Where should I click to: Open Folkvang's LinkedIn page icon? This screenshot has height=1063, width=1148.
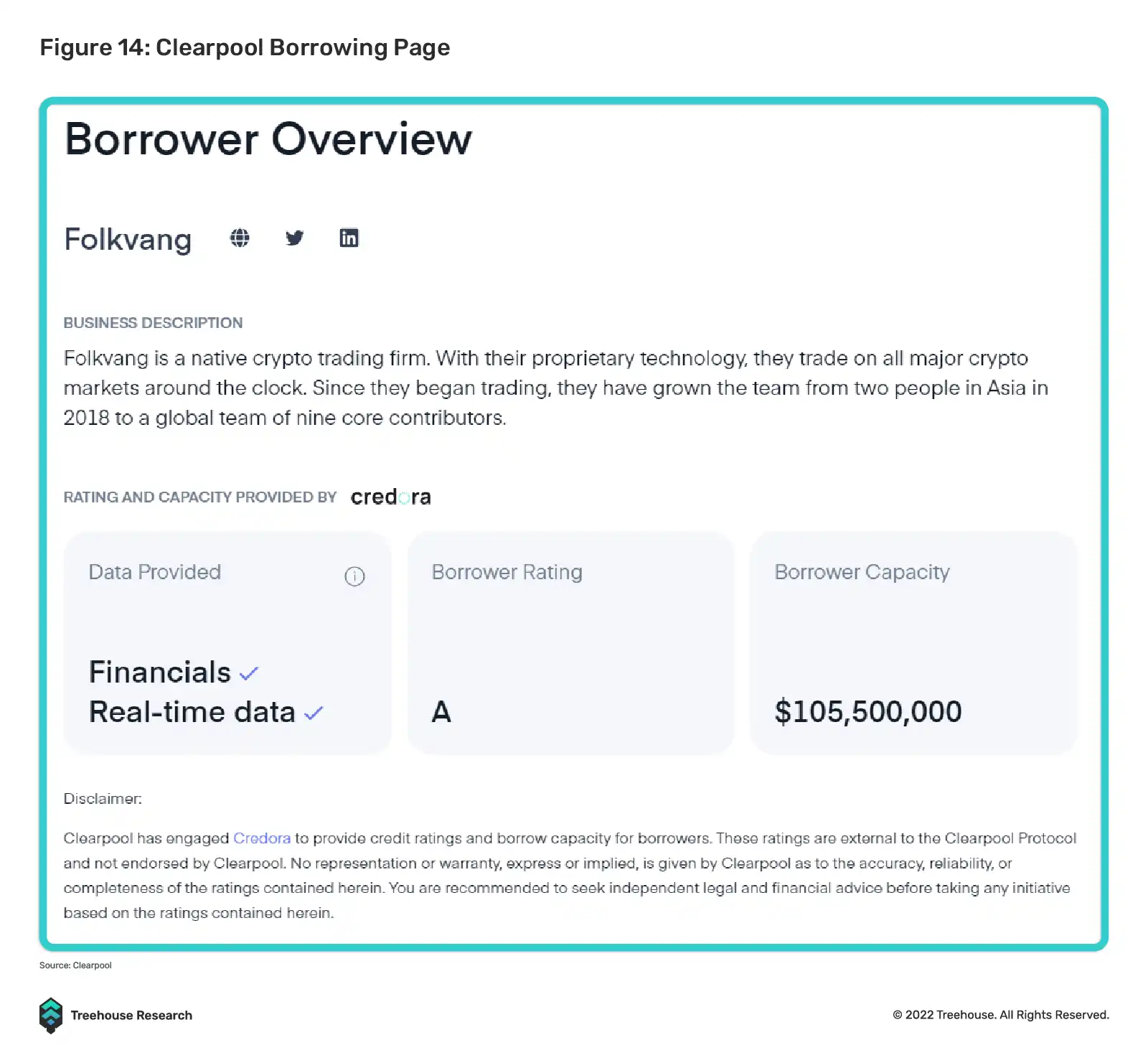[349, 238]
